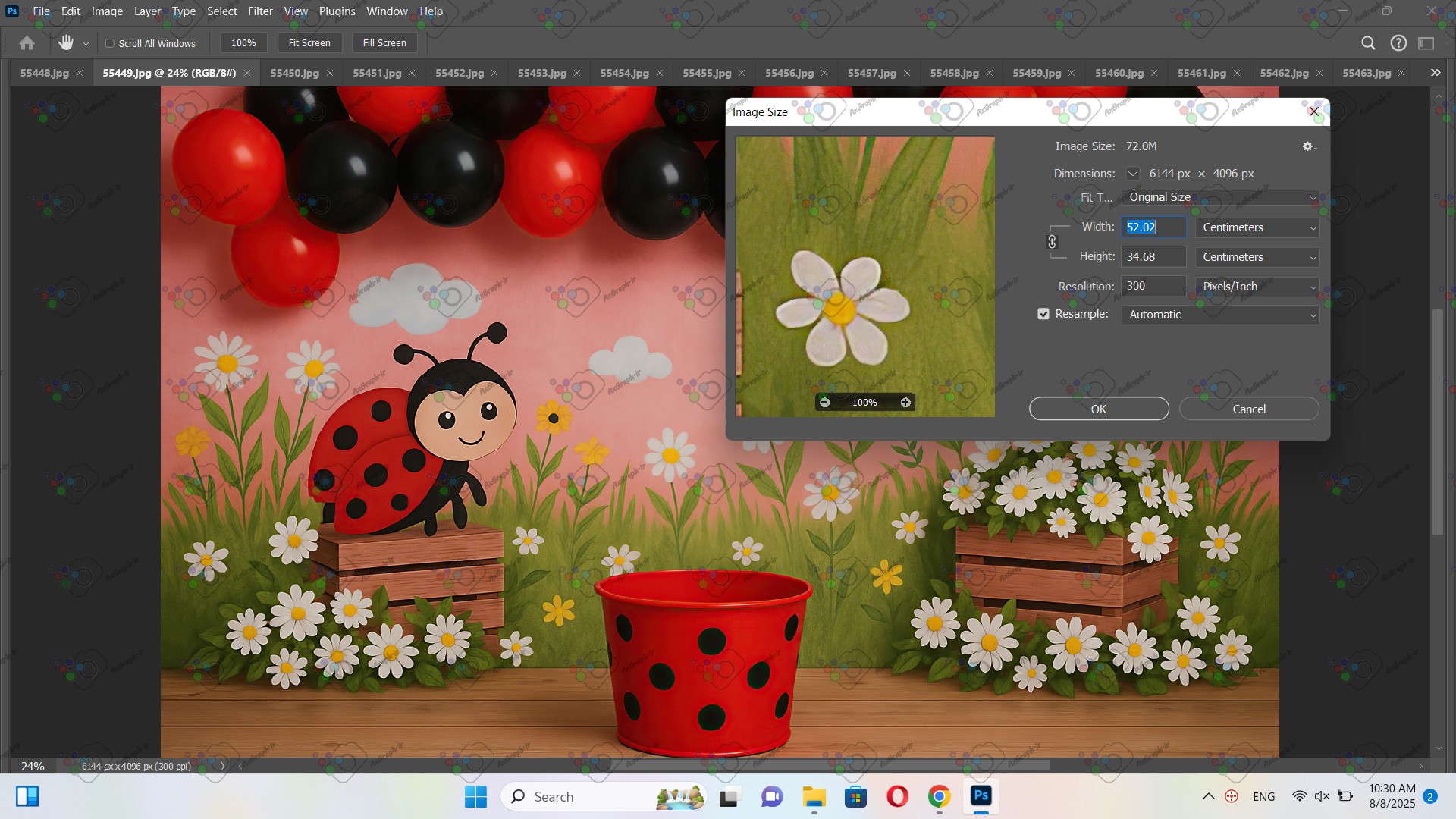The height and width of the screenshot is (819, 1456).
Task: Open the workspace switcher icon
Action: pos(1426,43)
